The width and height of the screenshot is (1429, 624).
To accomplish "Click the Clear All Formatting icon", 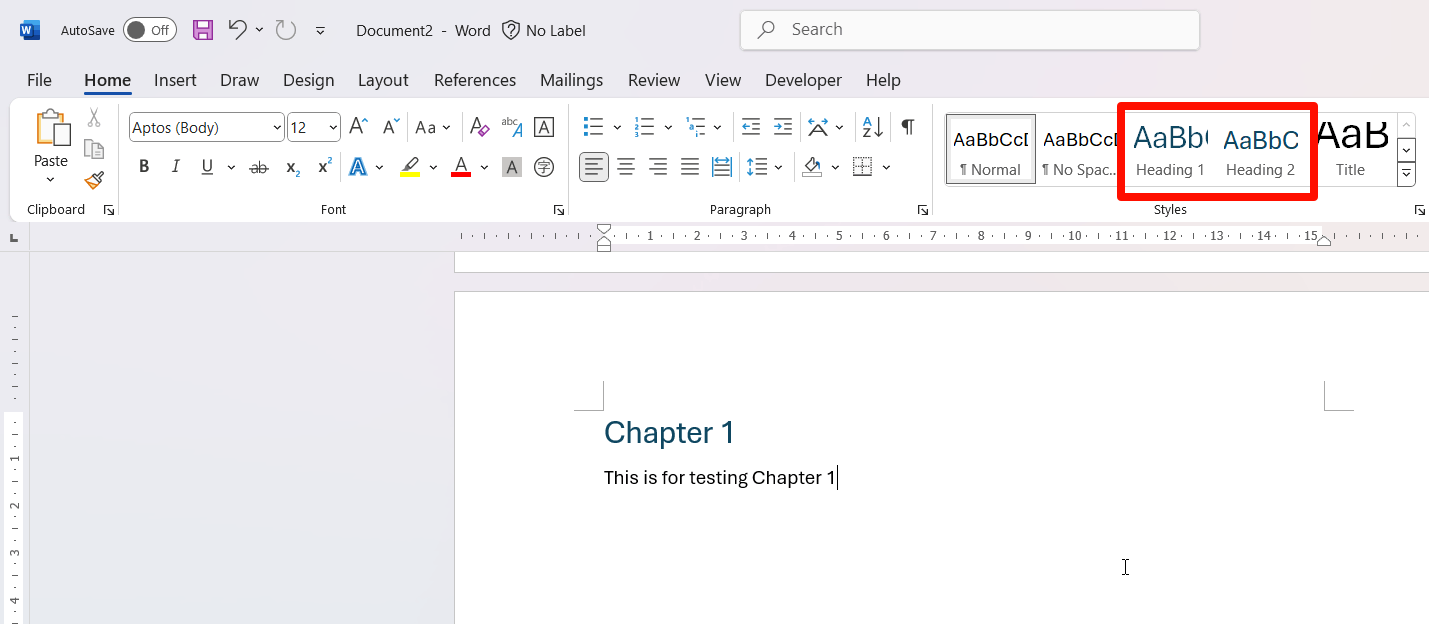I will coord(479,127).
